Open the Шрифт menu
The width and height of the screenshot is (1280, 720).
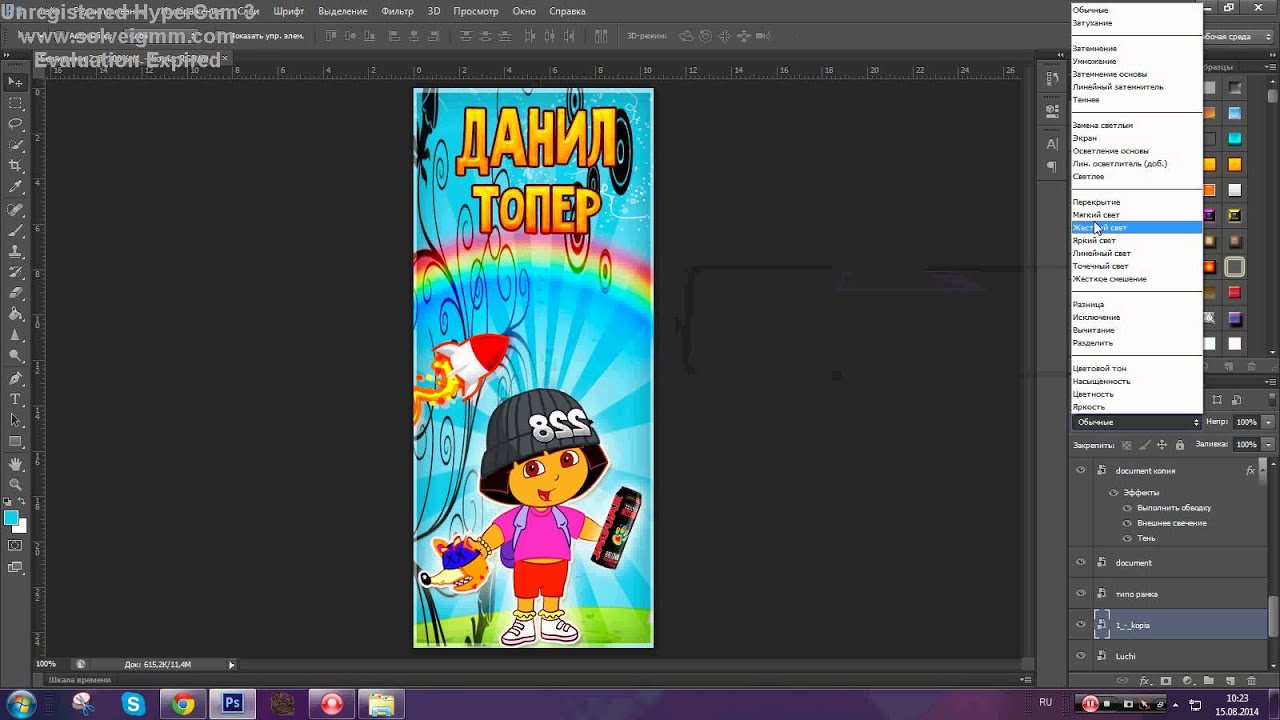point(288,11)
